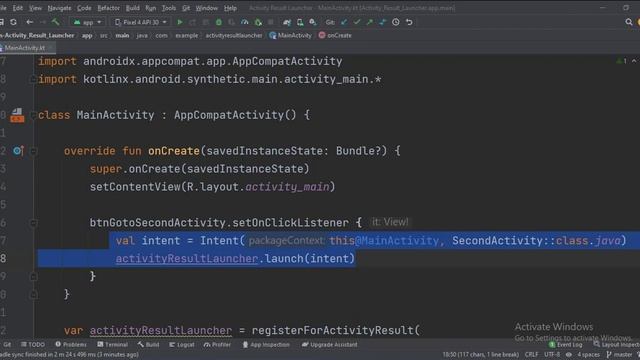Open the Run menu
This screenshot has width=640, height=360.
point(151,8)
